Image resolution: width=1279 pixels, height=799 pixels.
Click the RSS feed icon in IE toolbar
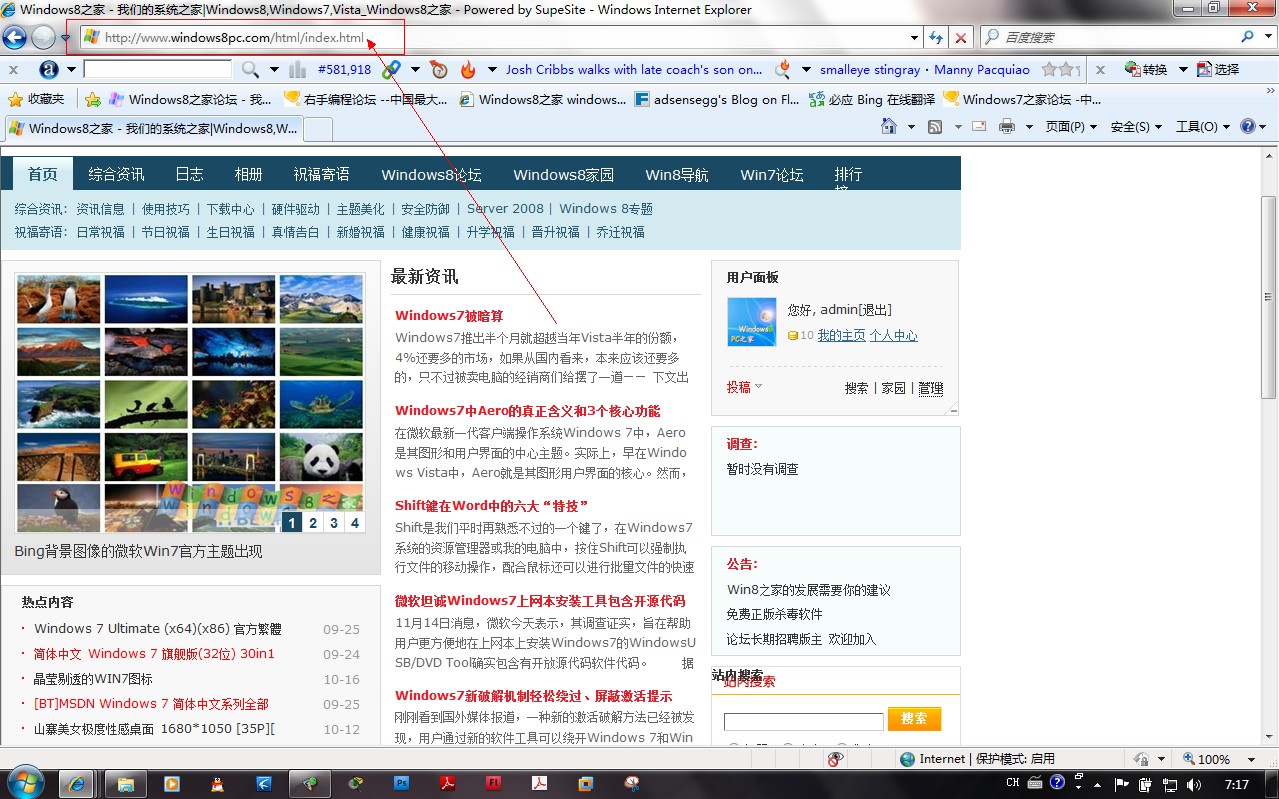click(934, 127)
